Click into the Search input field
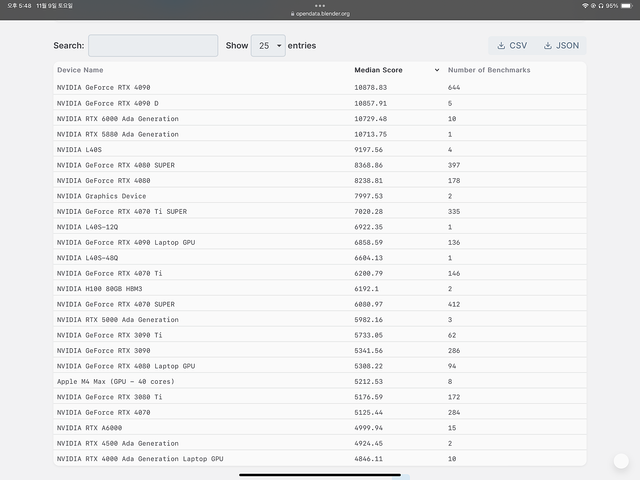 pyautogui.click(x=153, y=45)
